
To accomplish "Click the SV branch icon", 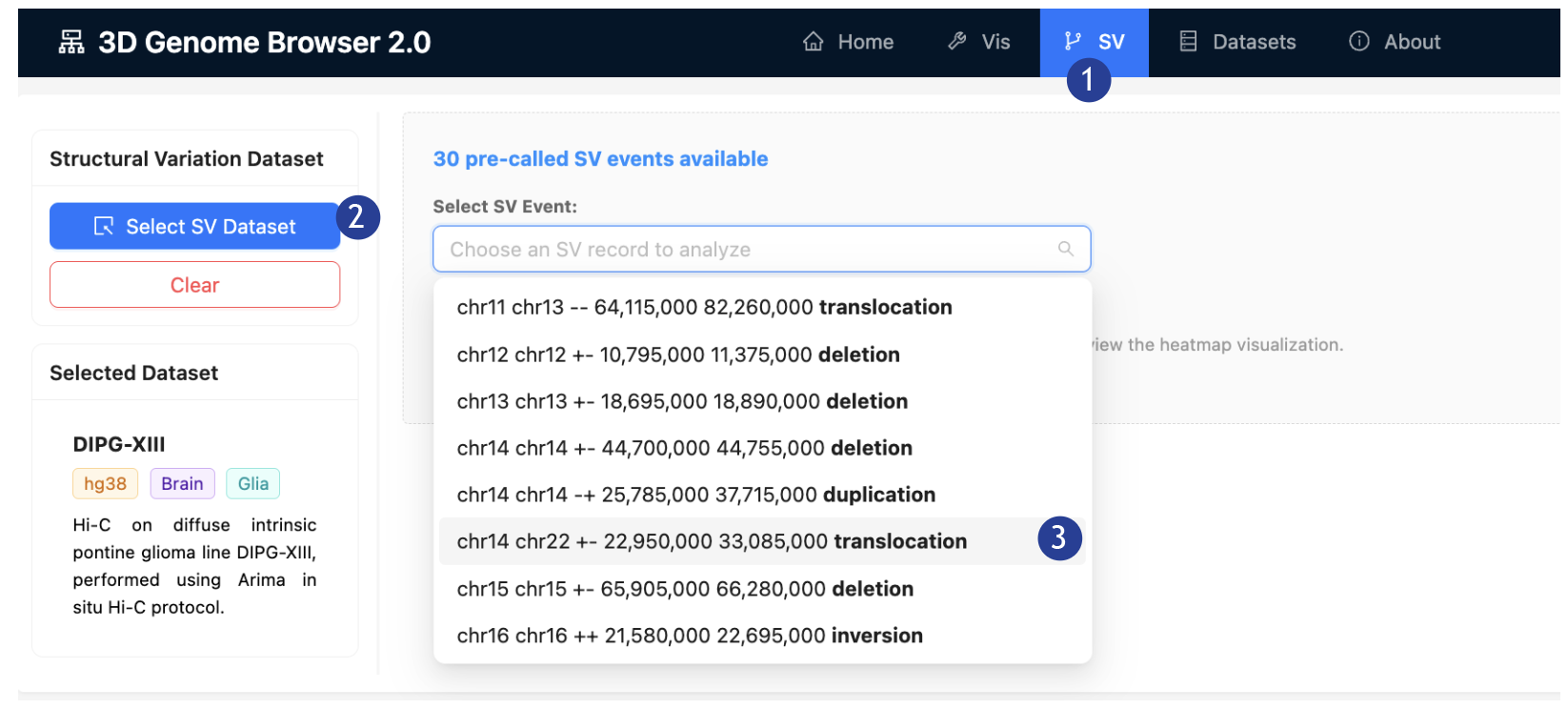I will pos(1073,41).
